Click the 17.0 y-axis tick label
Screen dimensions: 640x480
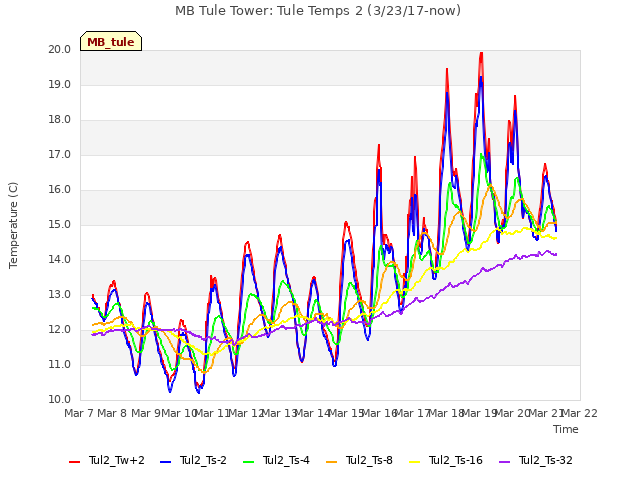(x=60, y=155)
